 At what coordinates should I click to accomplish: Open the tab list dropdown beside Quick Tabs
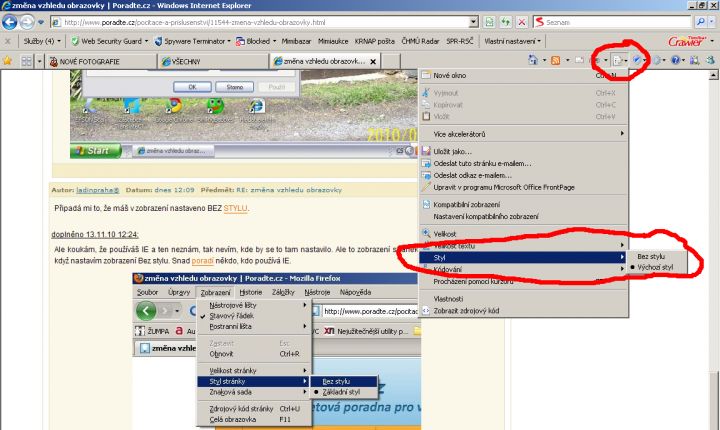(x=39, y=61)
